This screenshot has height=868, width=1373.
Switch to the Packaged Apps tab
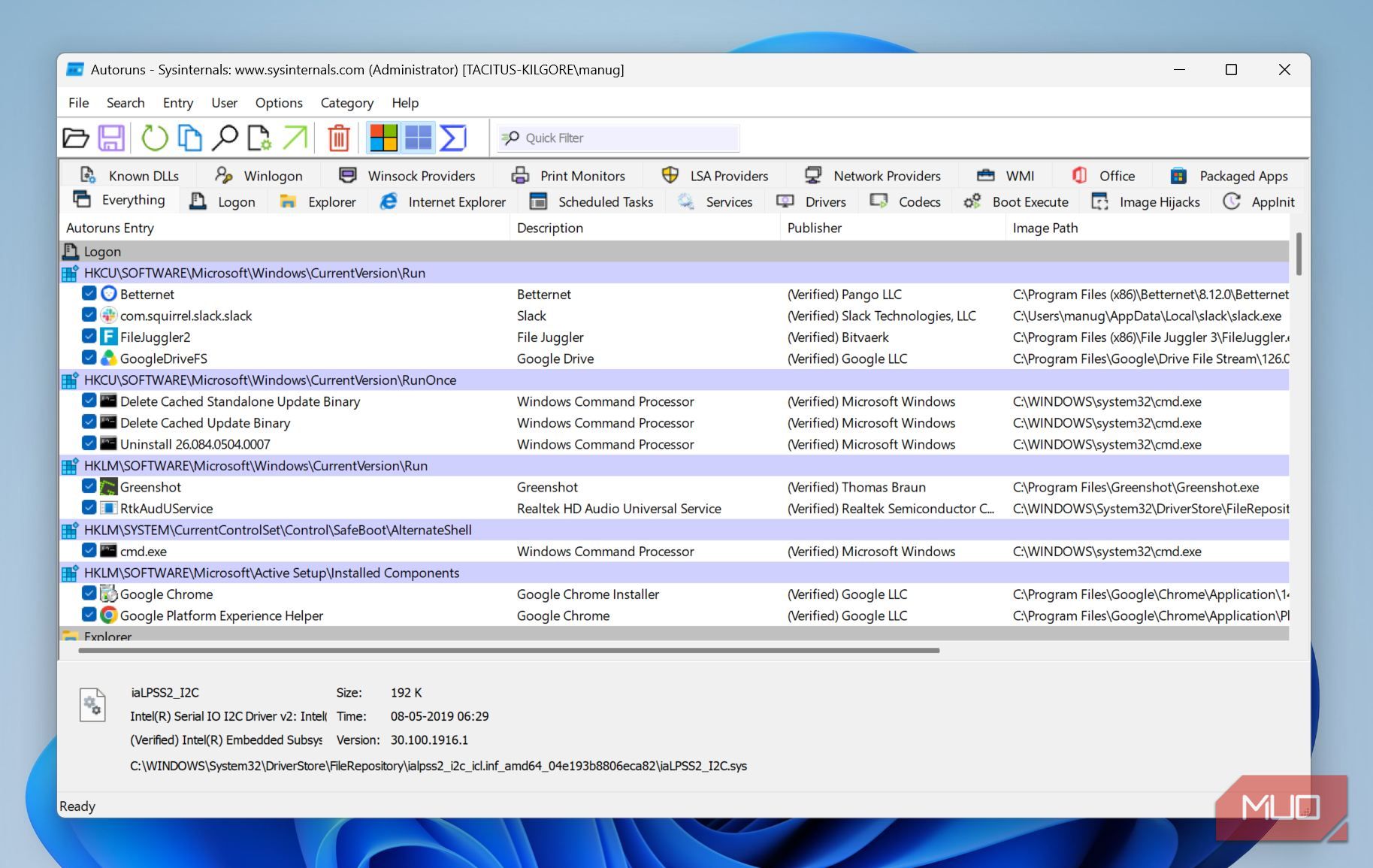click(1229, 176)
